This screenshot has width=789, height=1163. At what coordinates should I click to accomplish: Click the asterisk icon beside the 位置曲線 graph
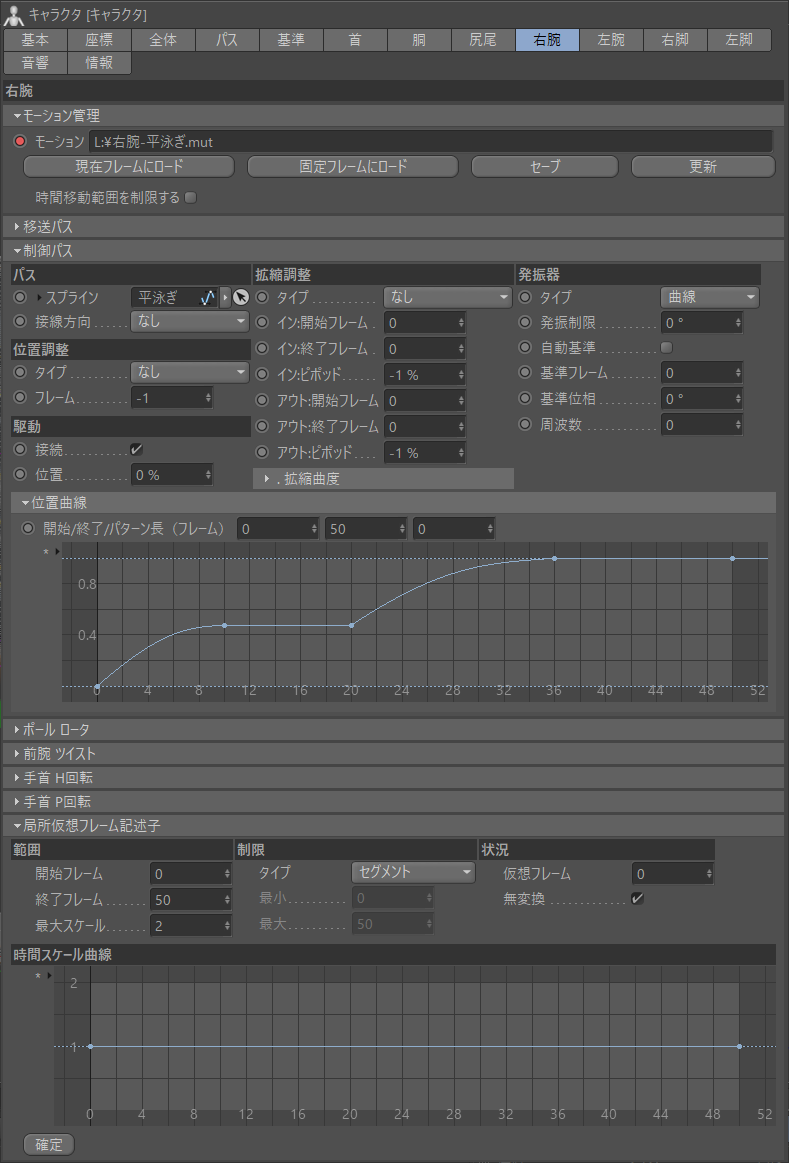point(45,552)
